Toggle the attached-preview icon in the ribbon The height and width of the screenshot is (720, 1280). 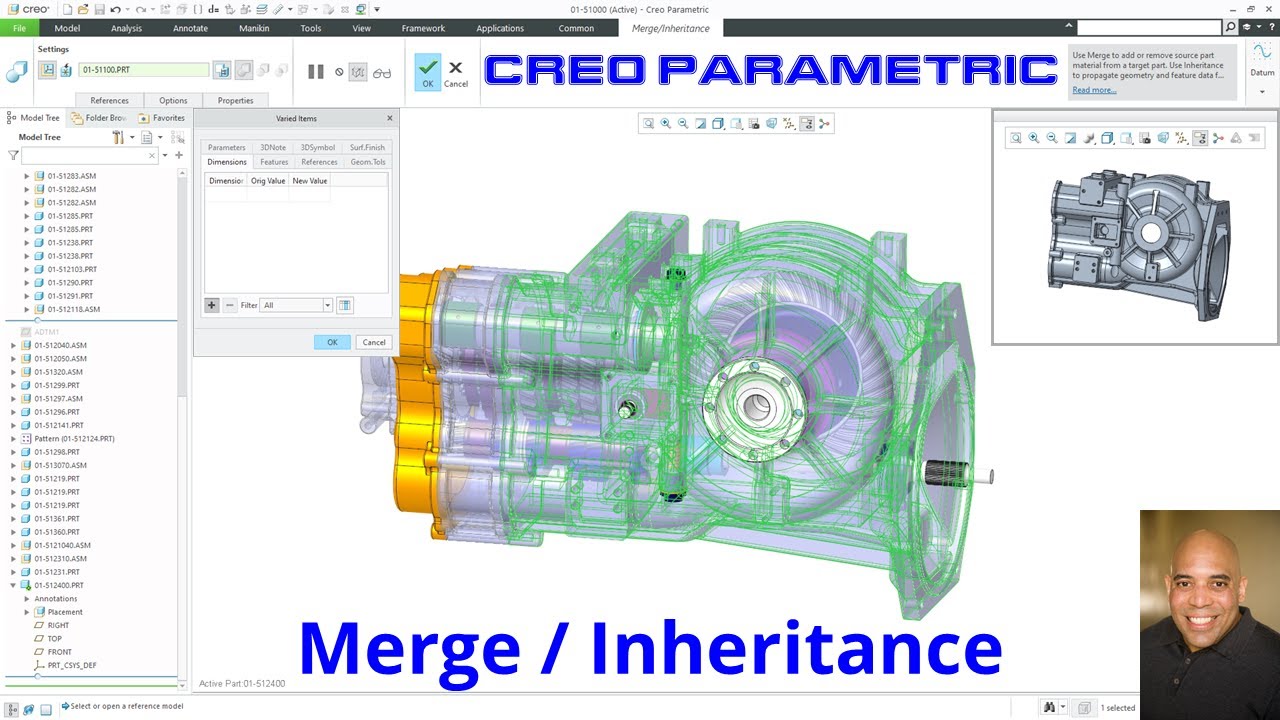[x=357, y=72]
